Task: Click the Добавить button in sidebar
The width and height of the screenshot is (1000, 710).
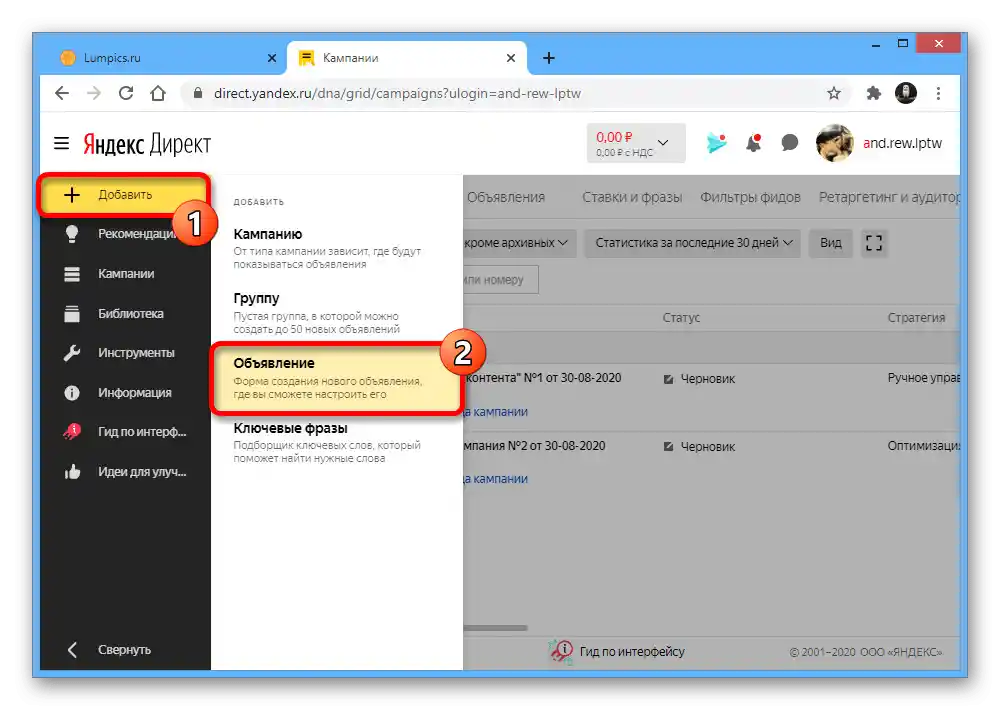Action: click(x=124, y=195)
